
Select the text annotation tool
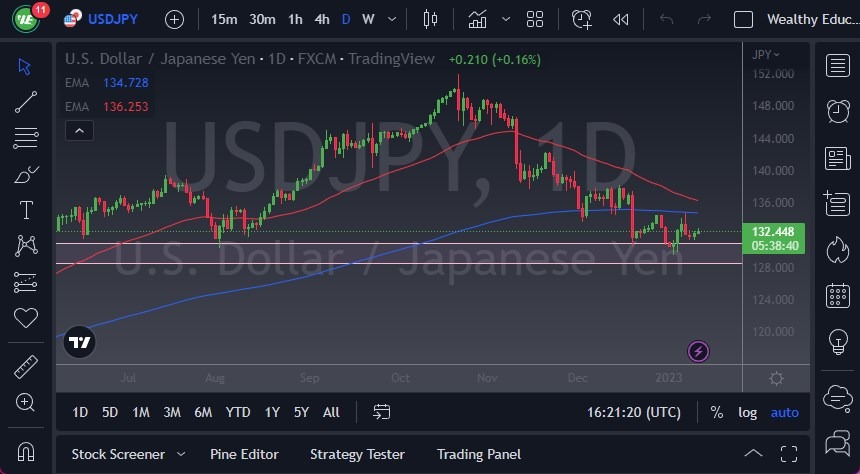coord(26,210)
